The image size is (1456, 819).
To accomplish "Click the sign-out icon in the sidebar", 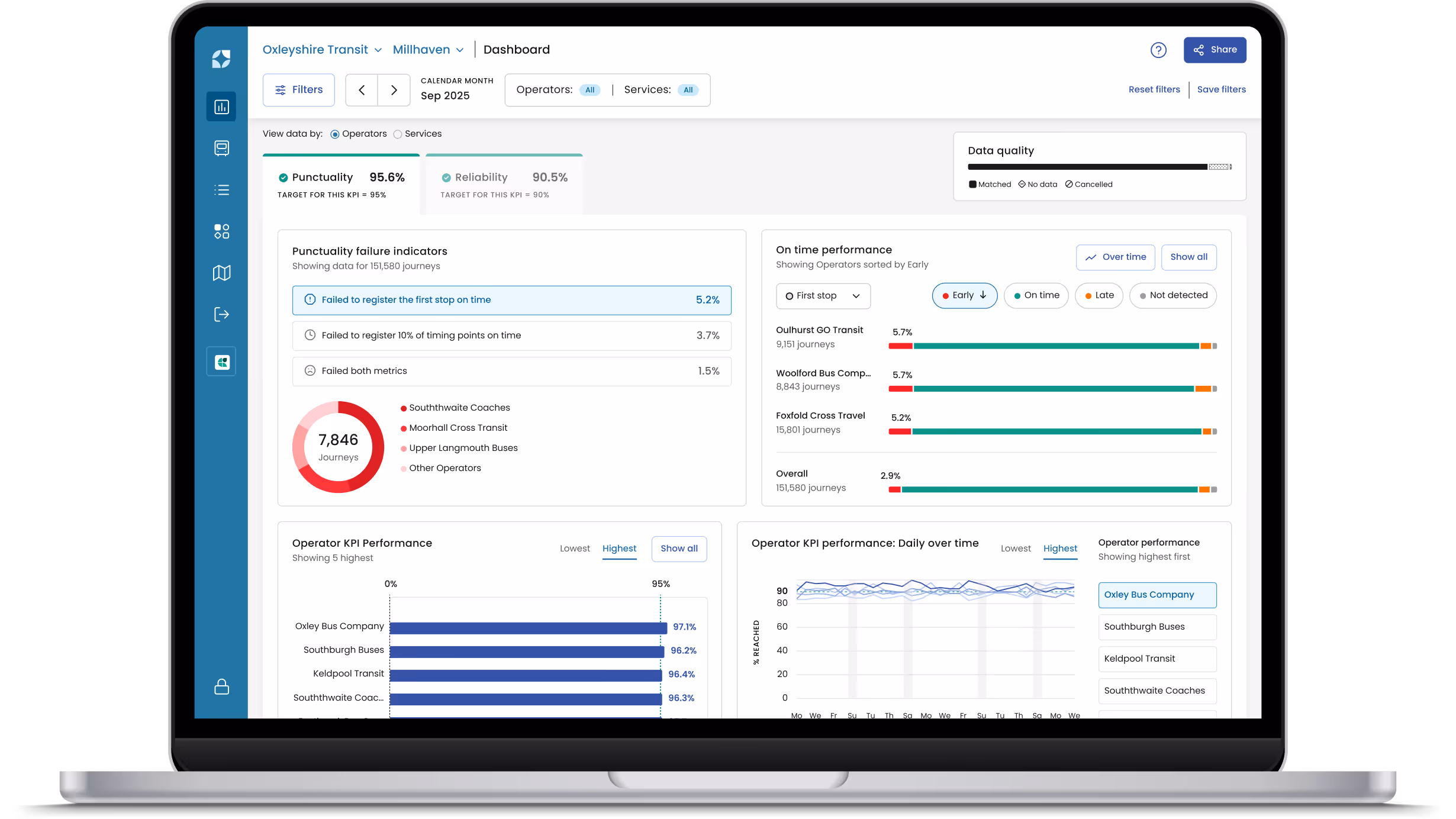I will coord(221,314).
